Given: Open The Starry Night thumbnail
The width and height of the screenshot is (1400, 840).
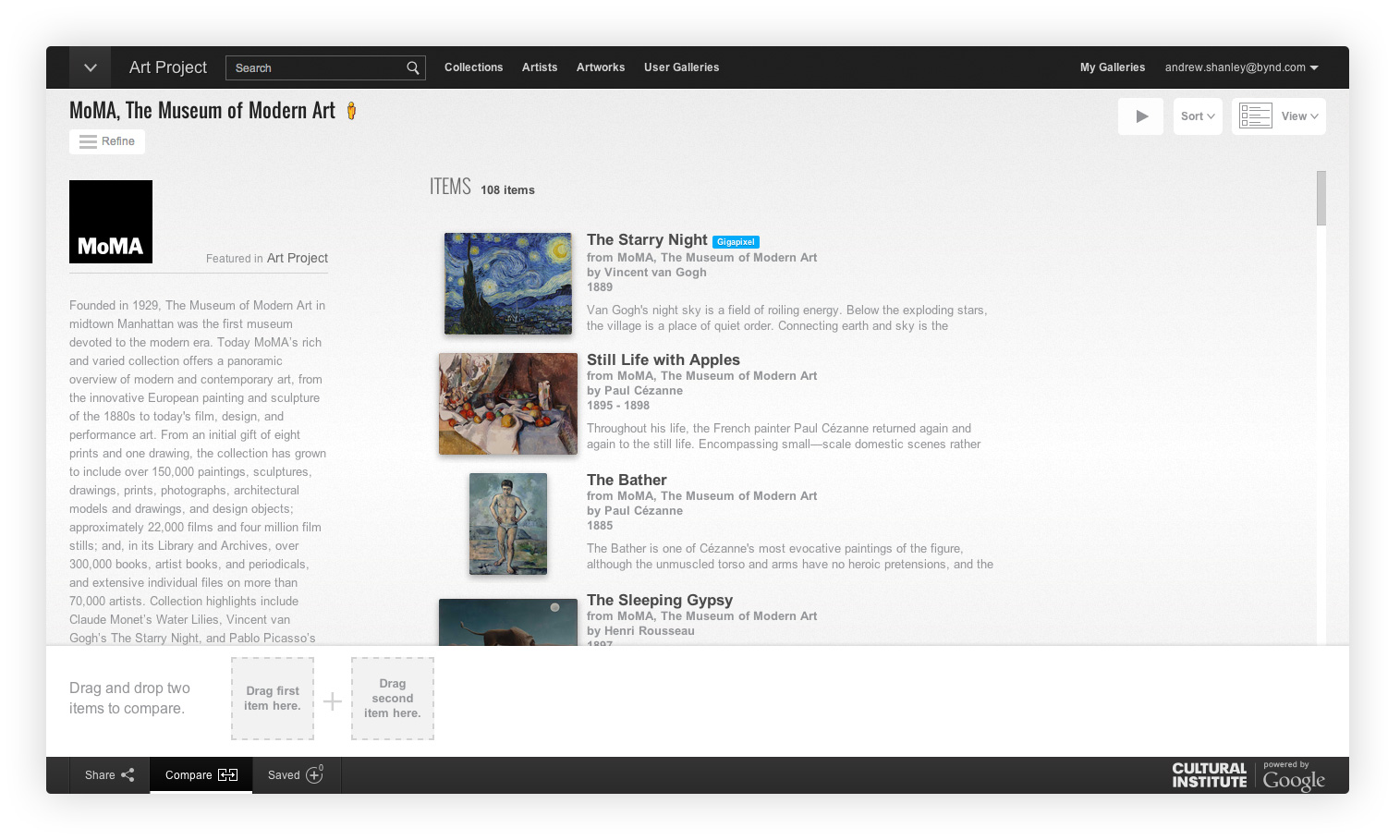Looking at the screenshot, I should point(508,284).
